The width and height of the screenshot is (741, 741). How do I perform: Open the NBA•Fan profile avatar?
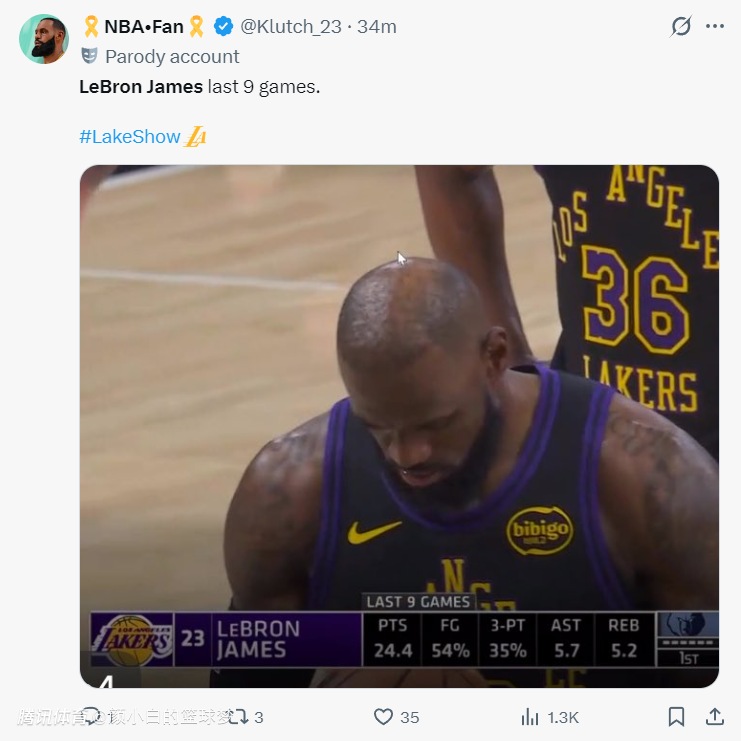pos(43,39)
